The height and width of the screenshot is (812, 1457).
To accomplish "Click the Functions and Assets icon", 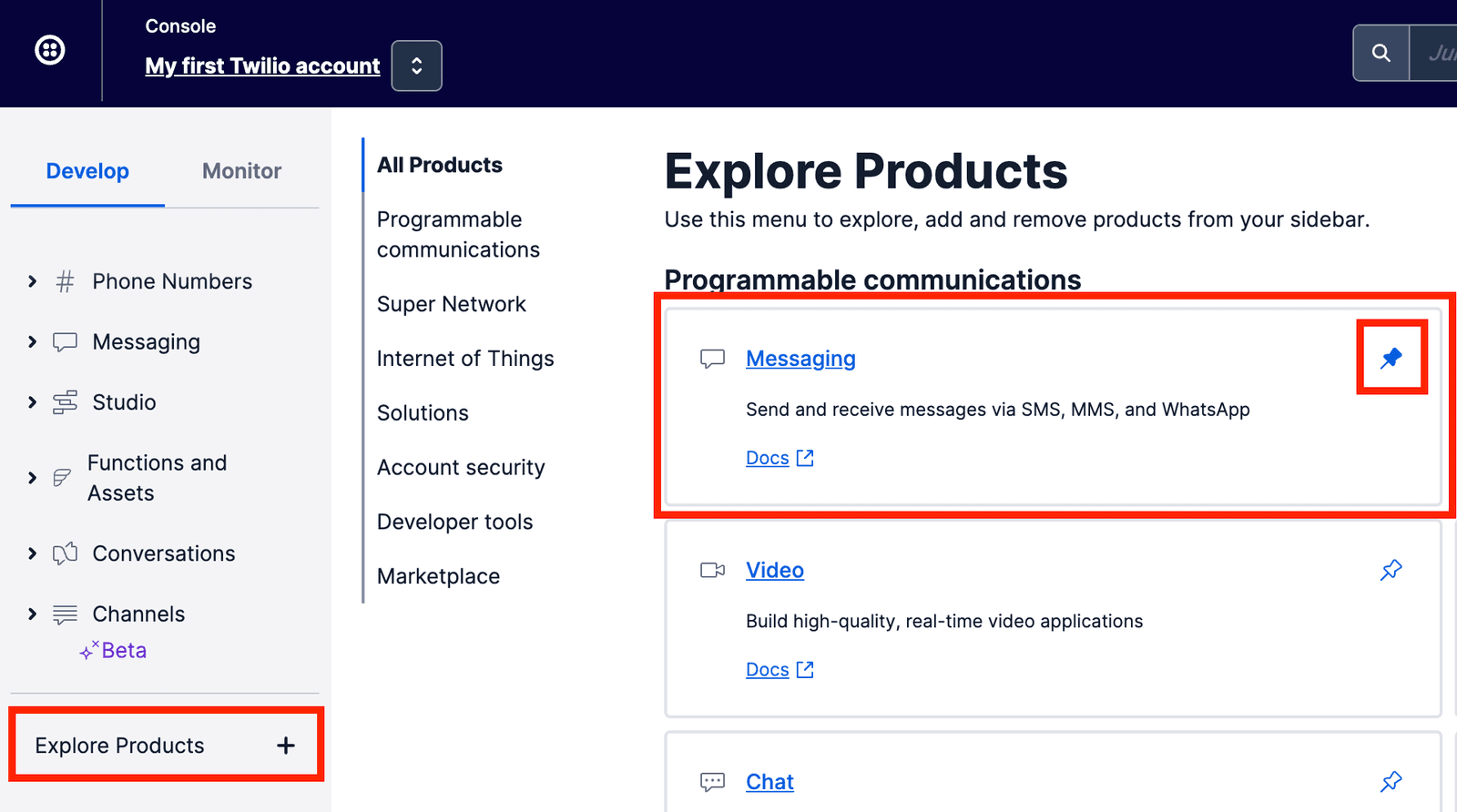I will tap(62, 478).
